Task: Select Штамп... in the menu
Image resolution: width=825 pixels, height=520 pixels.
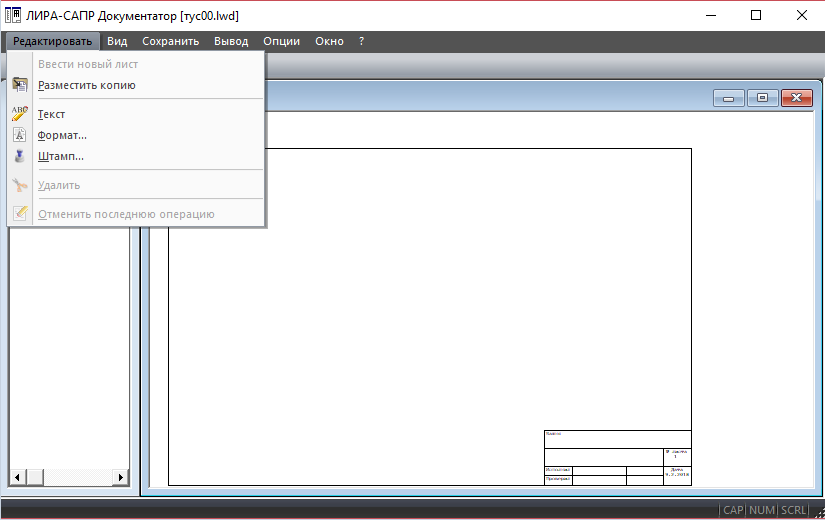Action: pyautogui.click(x=136, y=156)
